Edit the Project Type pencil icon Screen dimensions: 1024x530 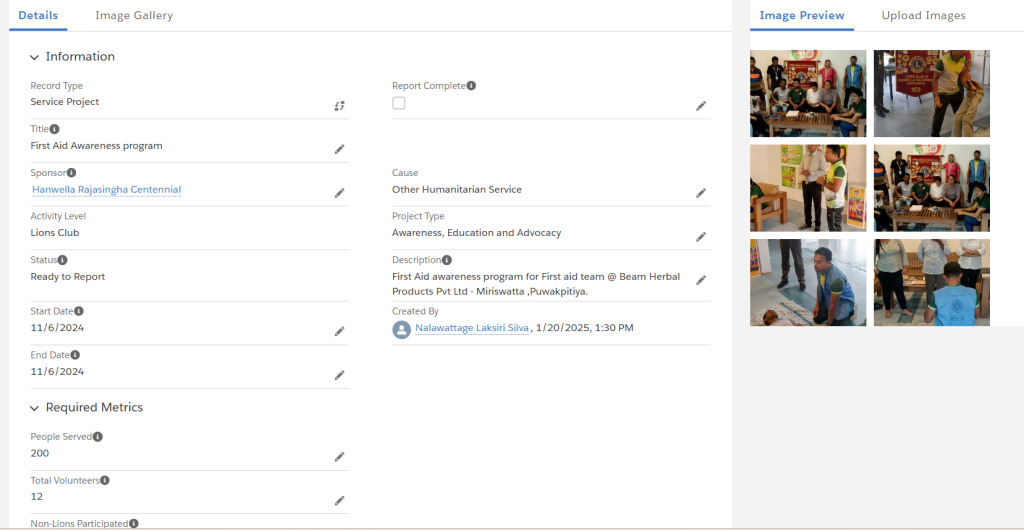click(x=701, y=237)
